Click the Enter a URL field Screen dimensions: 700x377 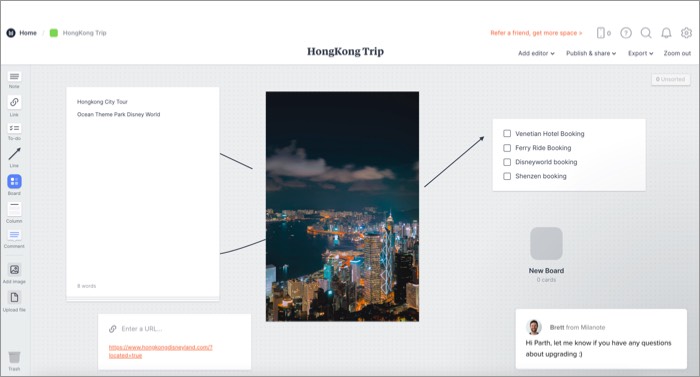coord(142,329)
